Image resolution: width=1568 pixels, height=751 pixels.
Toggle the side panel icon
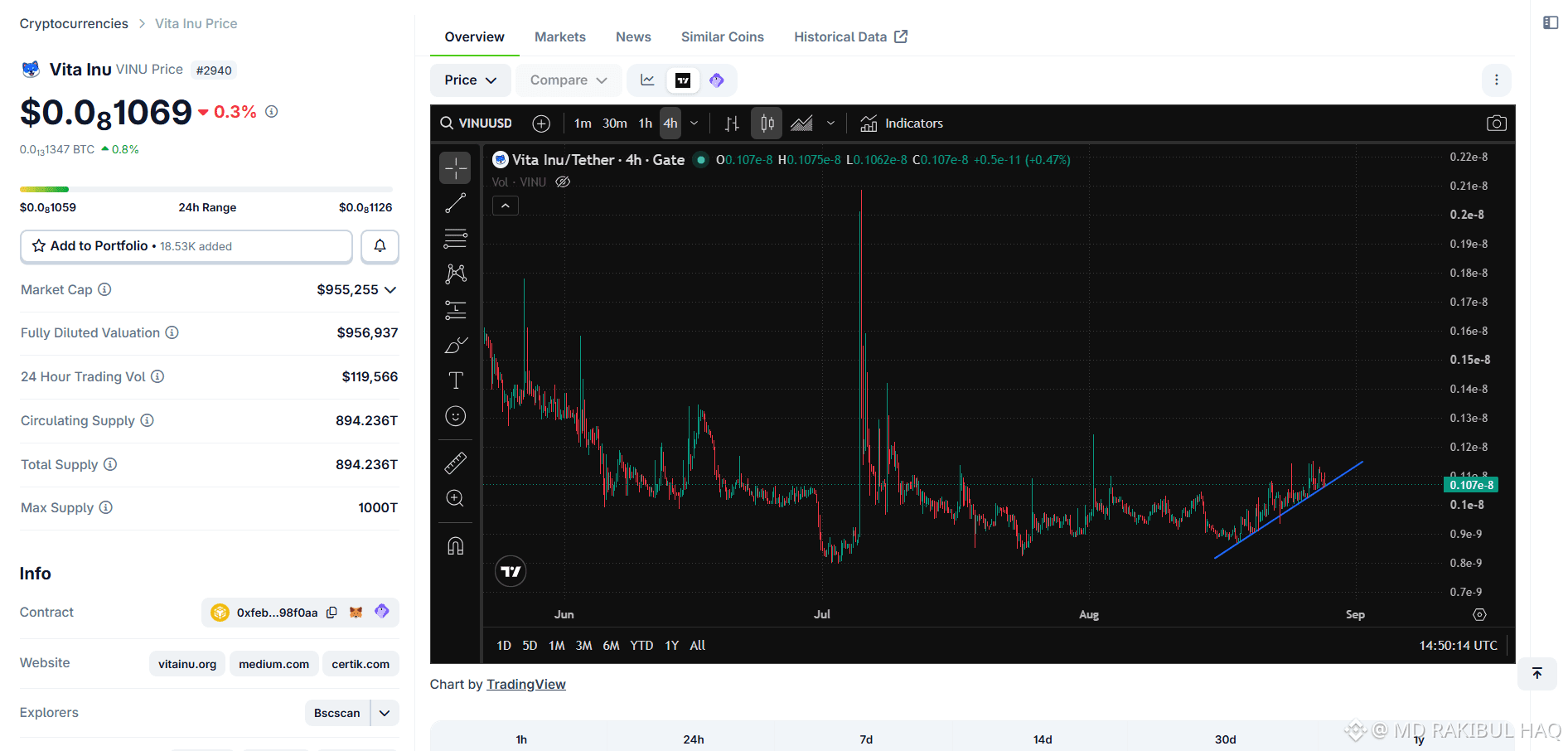1551,22
